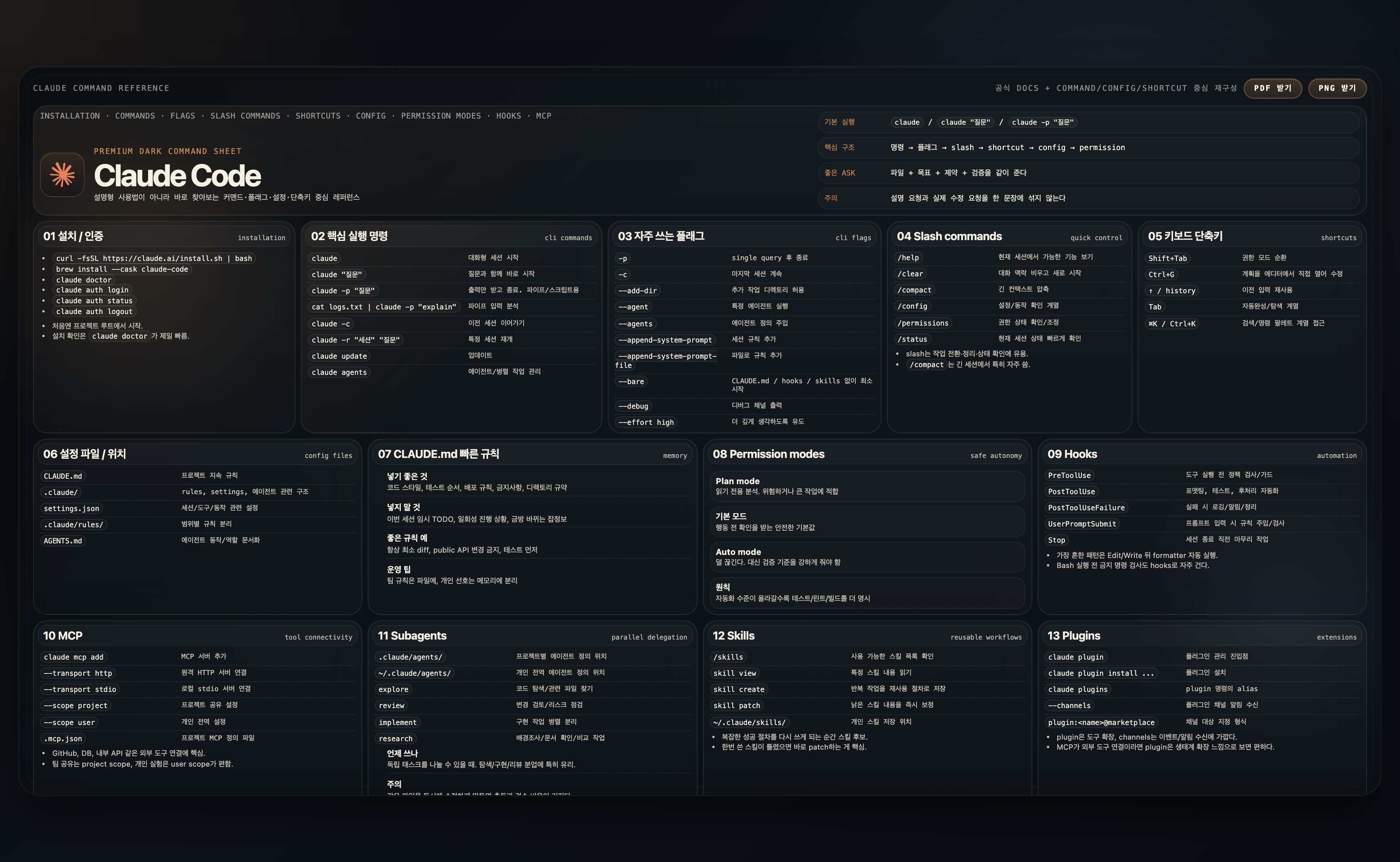This screenshot has height=862, width=1400.
Task: Select the 'claude doctor' command in installation list
Action: [x=83, y=280]
